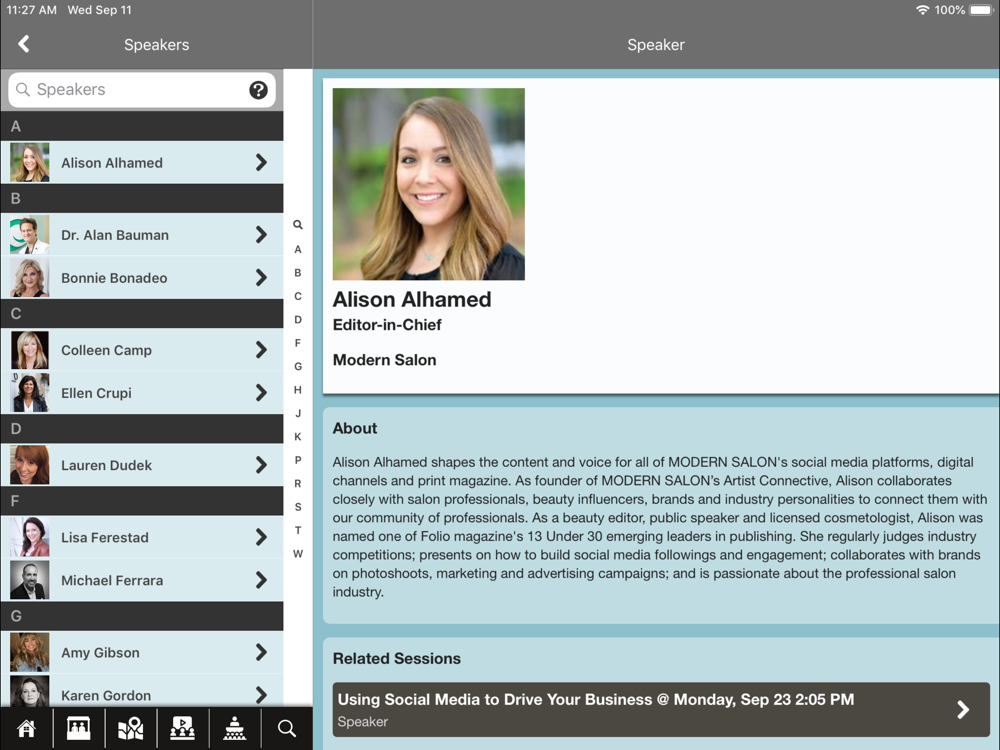Screen dimensions: 1000x750
Task: Tap Amy Gibson's thumbnail
Action: point(29,652)
